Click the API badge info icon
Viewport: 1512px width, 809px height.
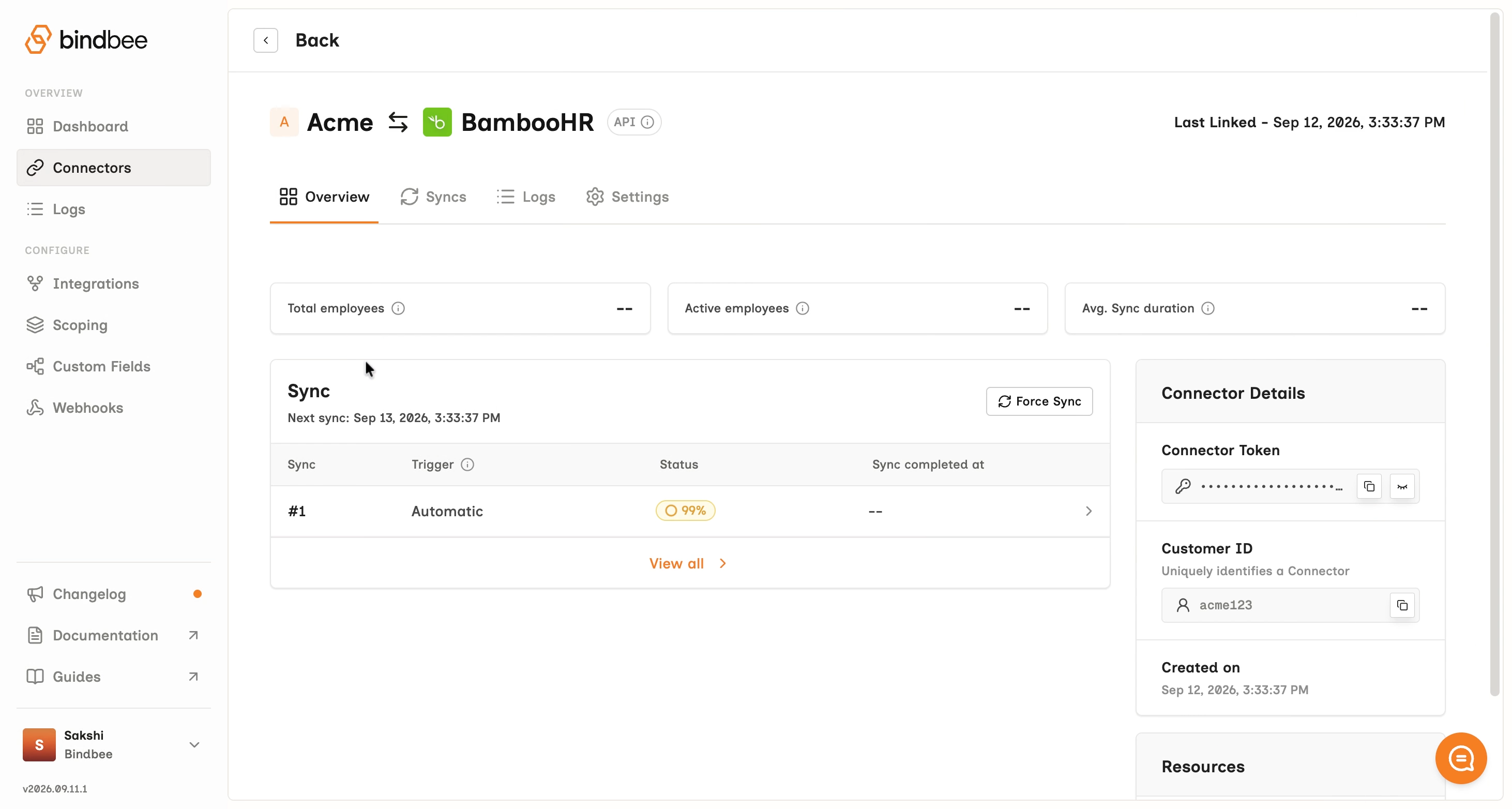click(647, 122)
